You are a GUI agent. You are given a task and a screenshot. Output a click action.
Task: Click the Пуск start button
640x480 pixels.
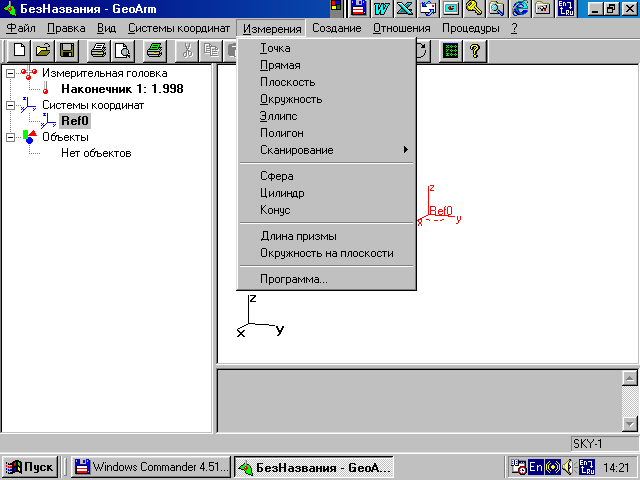pos(29,467)
